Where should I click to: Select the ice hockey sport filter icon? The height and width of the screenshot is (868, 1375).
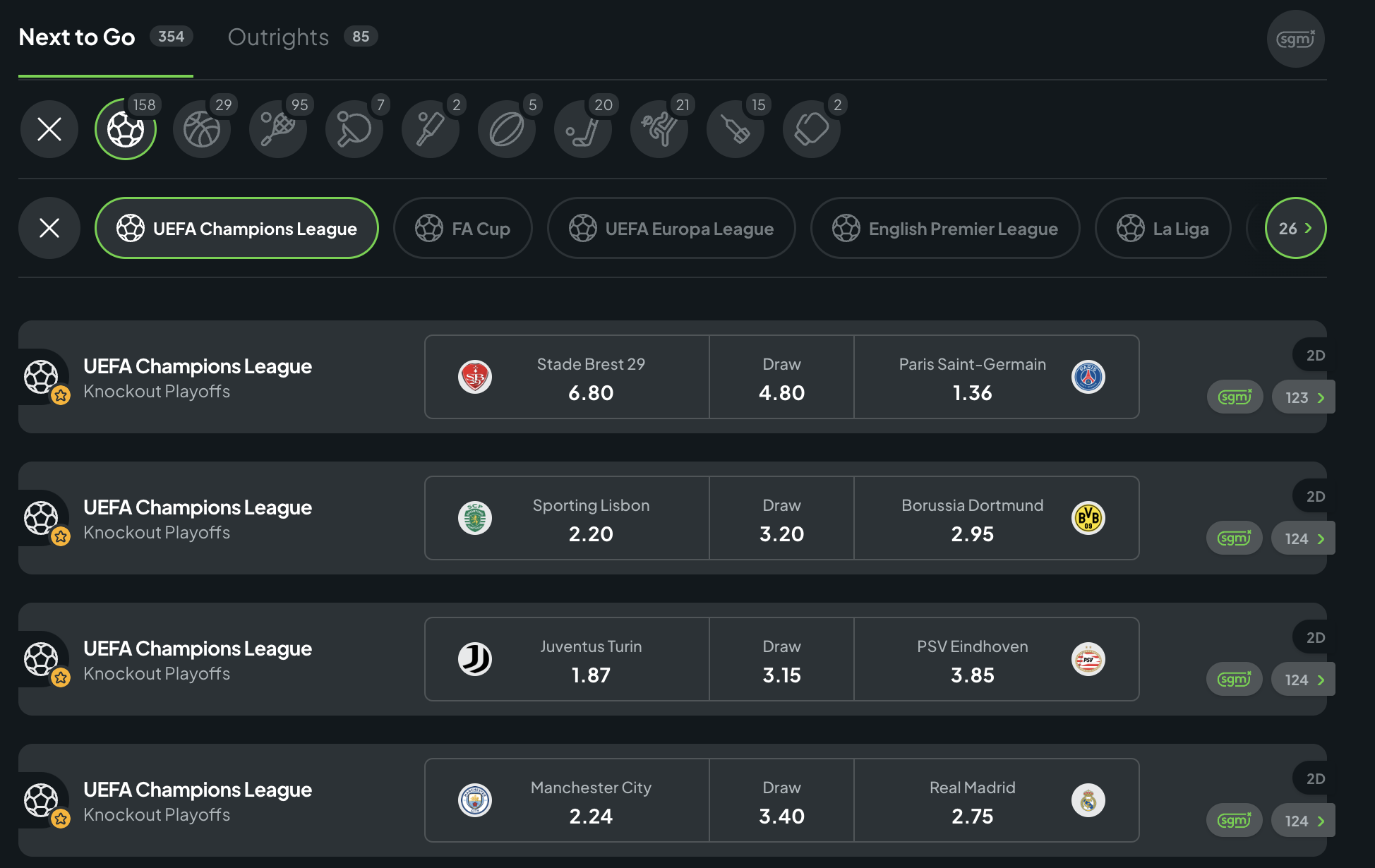583,129
